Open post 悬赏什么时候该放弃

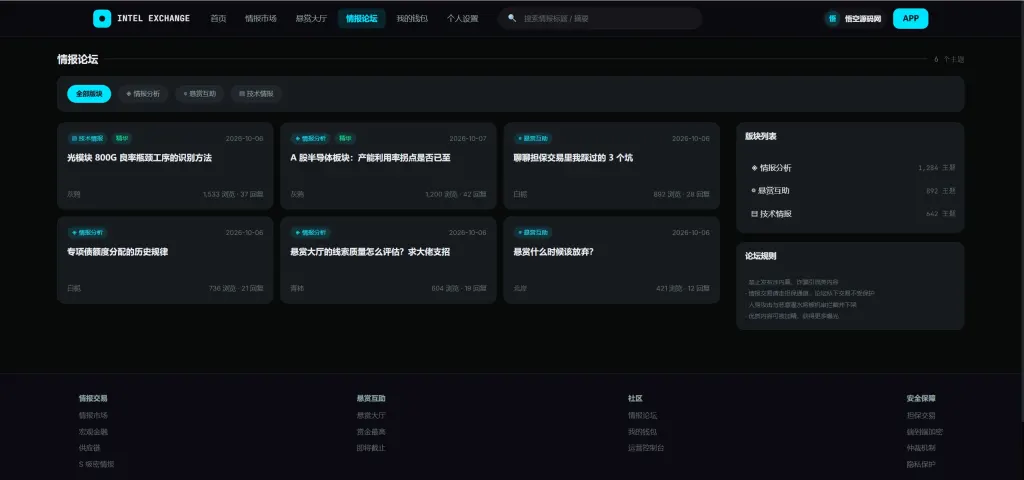click(553, 252)
